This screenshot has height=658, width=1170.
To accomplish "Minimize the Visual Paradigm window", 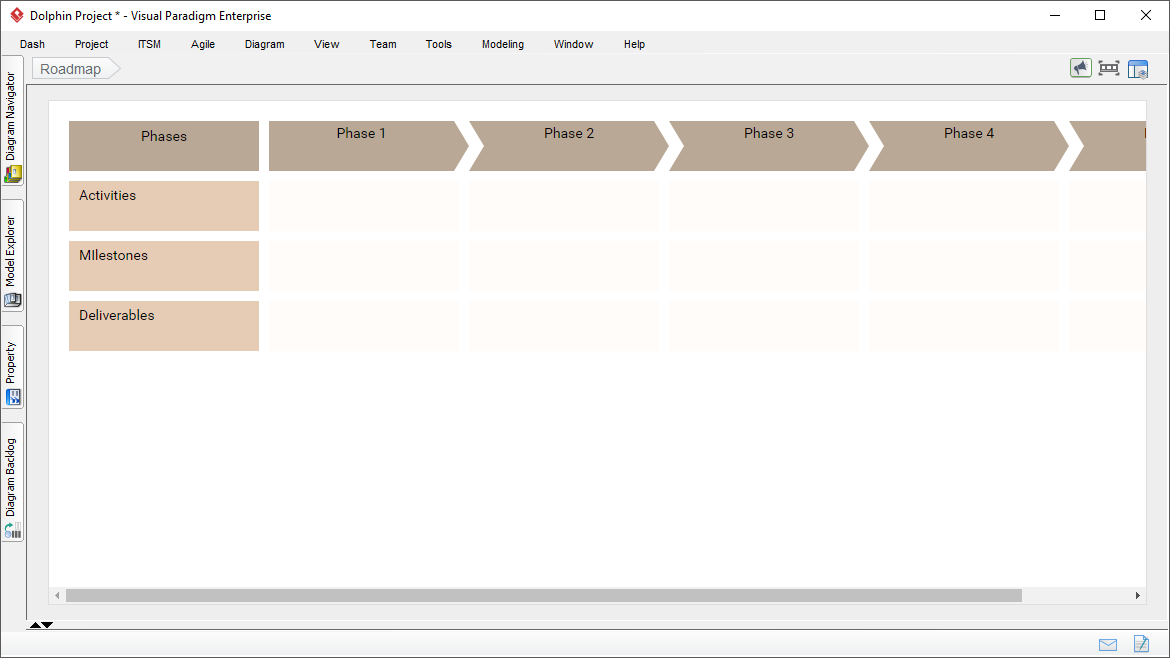I will (x=1055, y=15).
